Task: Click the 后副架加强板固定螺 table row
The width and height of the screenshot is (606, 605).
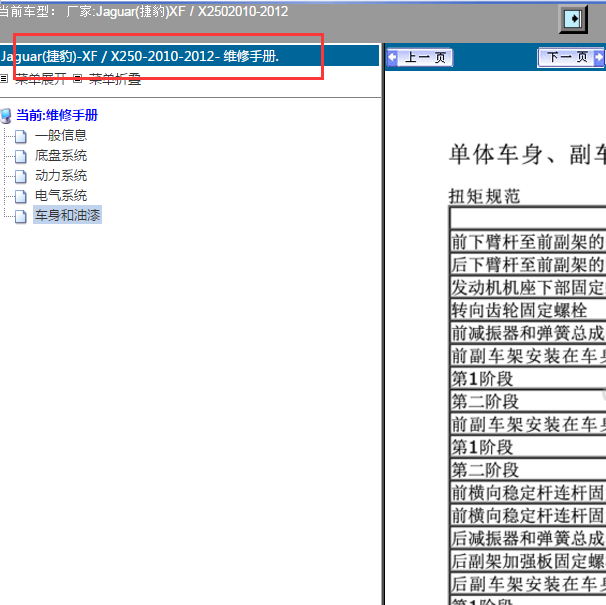Action: (528, 561)
